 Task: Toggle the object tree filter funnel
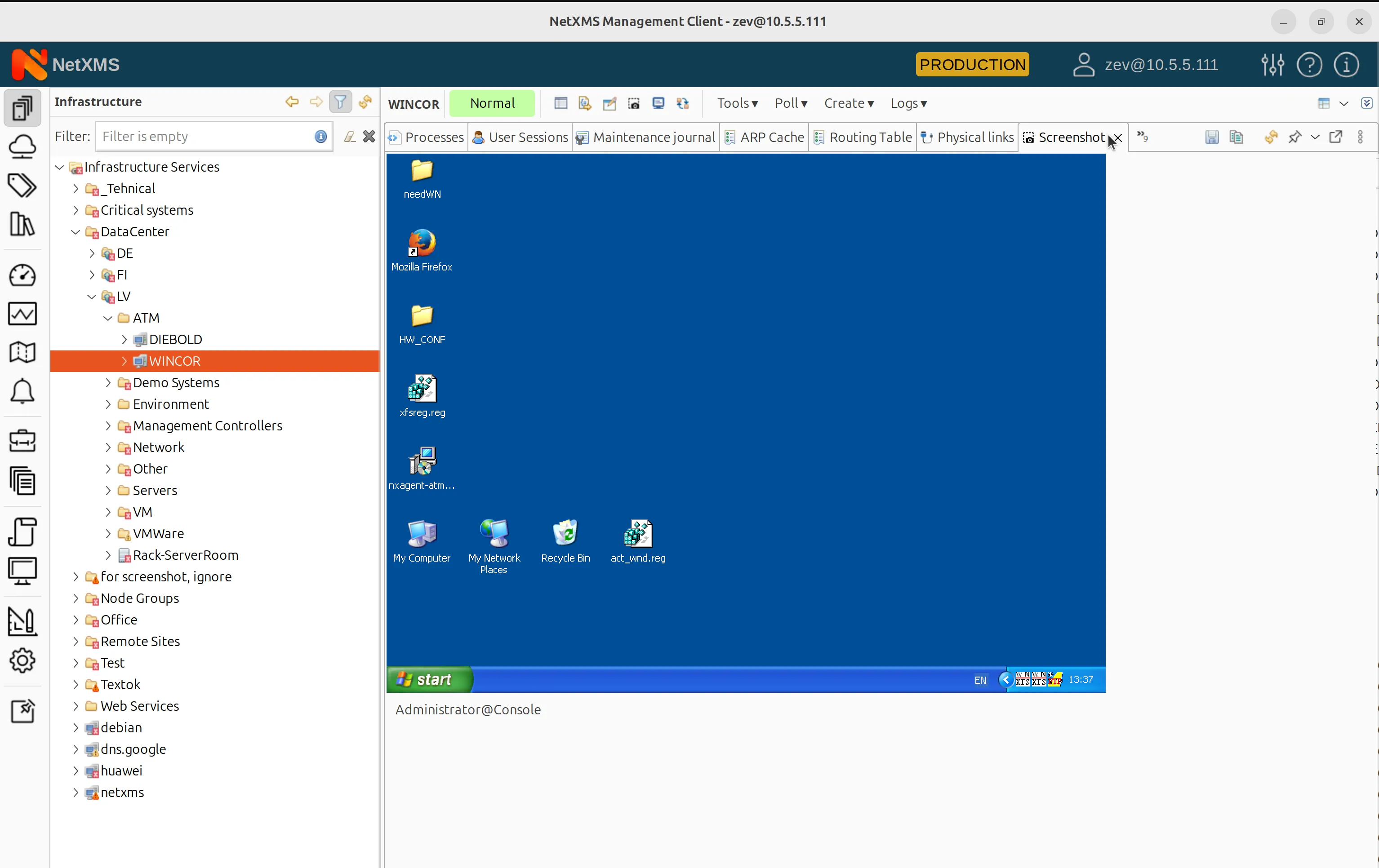(340, 102)
